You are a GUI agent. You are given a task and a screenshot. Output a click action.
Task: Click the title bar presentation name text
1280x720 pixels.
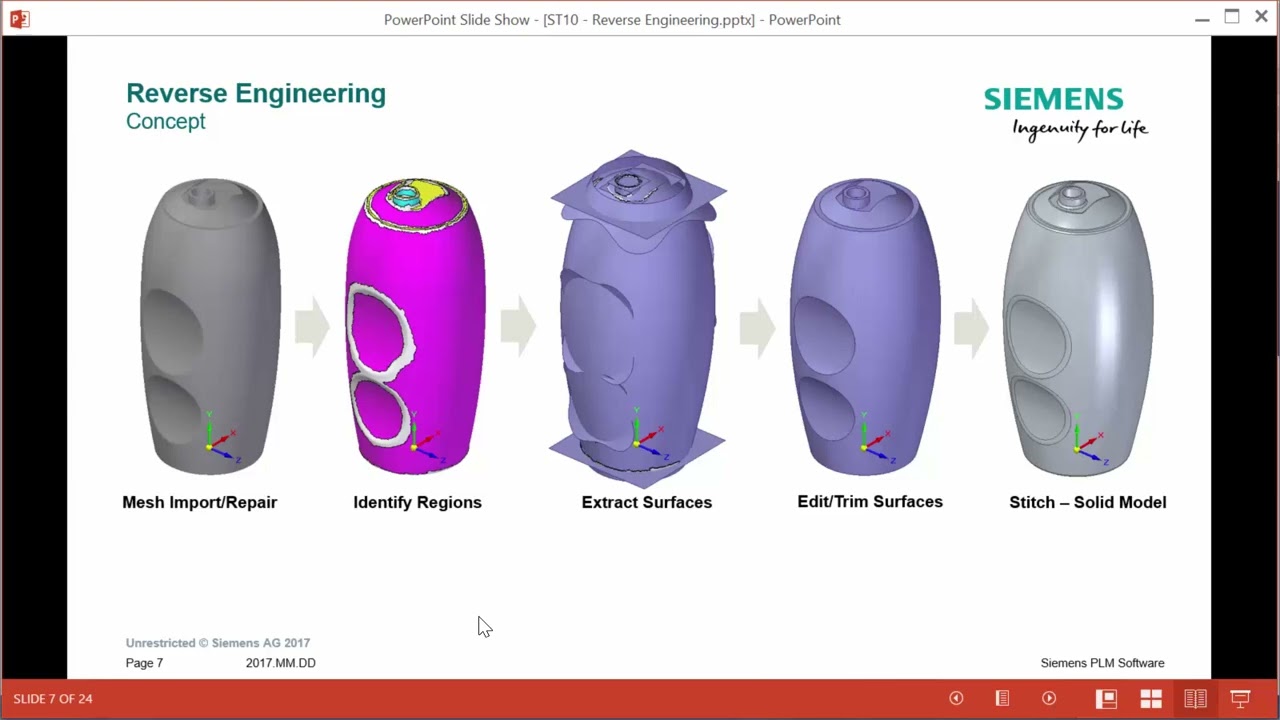click(x=612, y=19)
